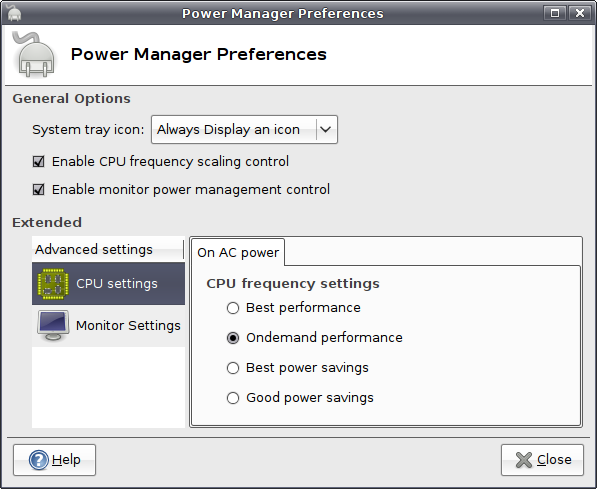Click the dropdown arrow beside Always Display an icon

tap(326, 129)
